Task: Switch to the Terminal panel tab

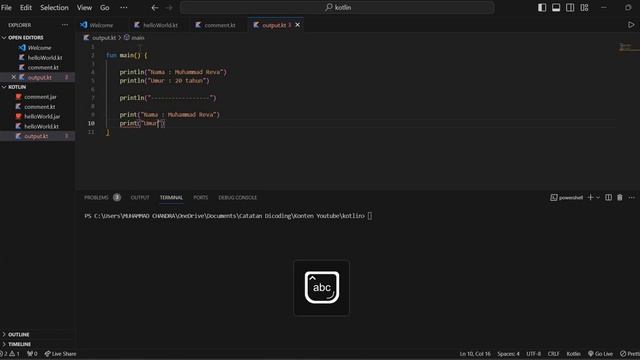Action: click(x=171, y=198)
